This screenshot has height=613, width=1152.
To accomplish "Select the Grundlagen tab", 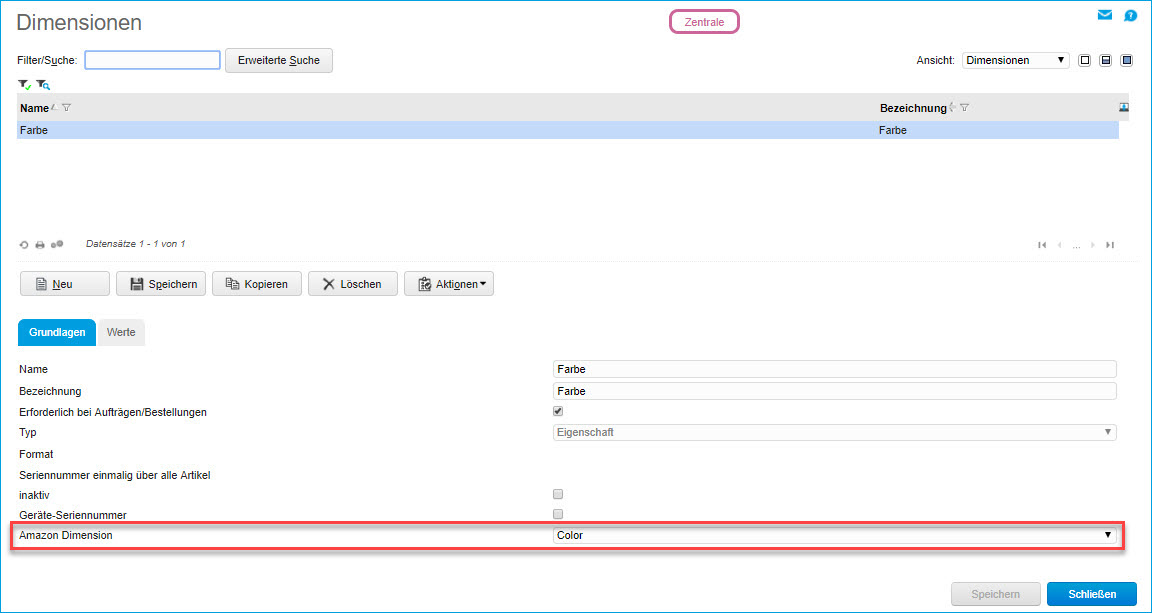I will [x=56, y=332].
